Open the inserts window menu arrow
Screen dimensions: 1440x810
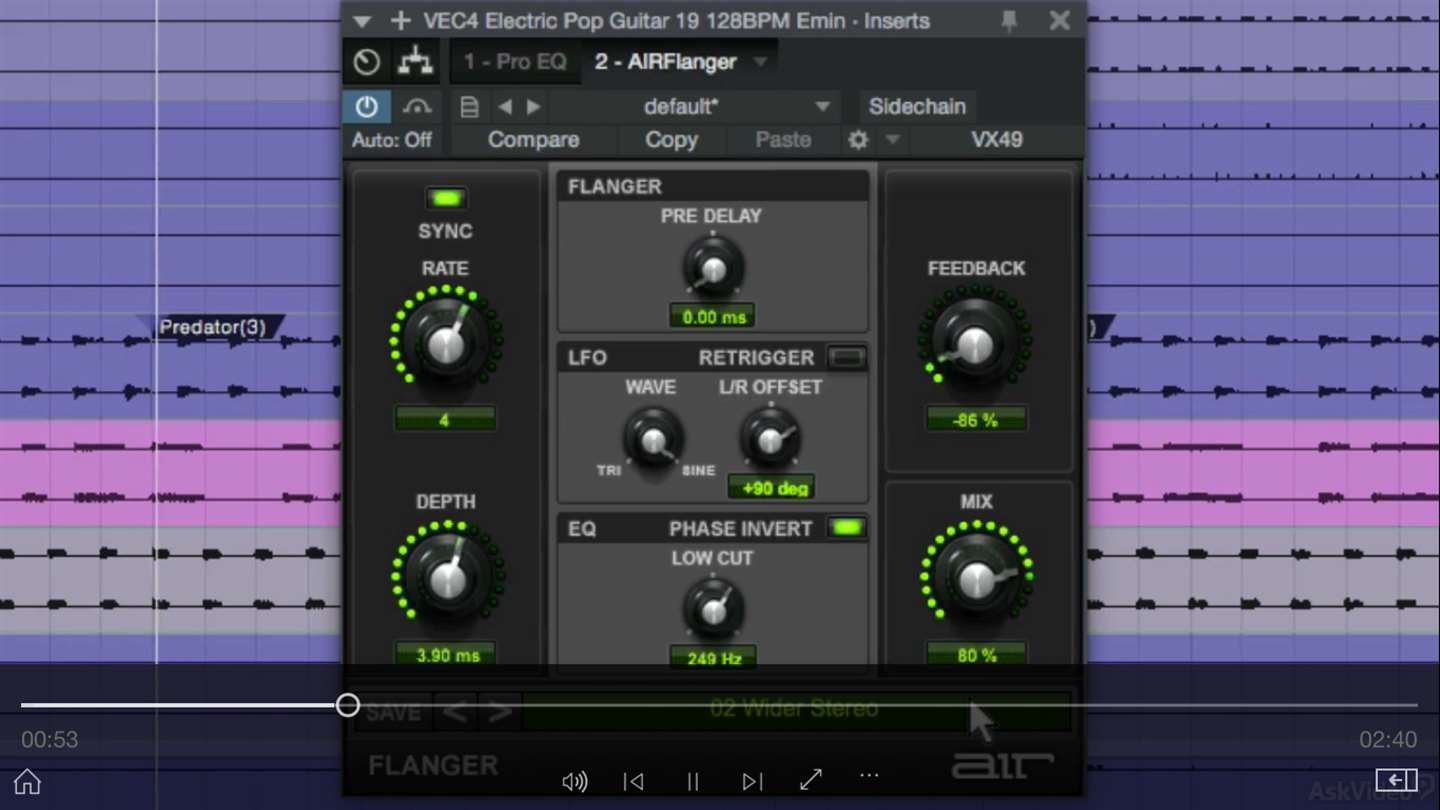pyautogui.click(x=362, y=21)
